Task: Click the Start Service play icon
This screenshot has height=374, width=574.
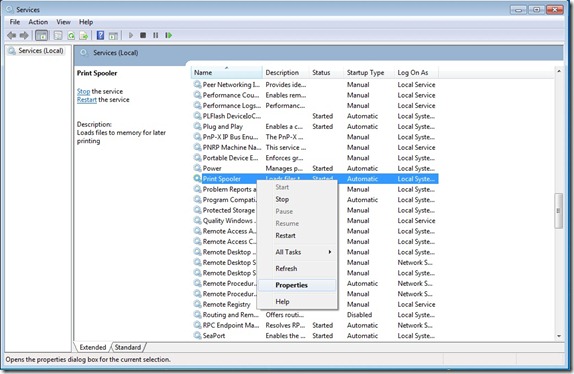Action: [131, 35]
